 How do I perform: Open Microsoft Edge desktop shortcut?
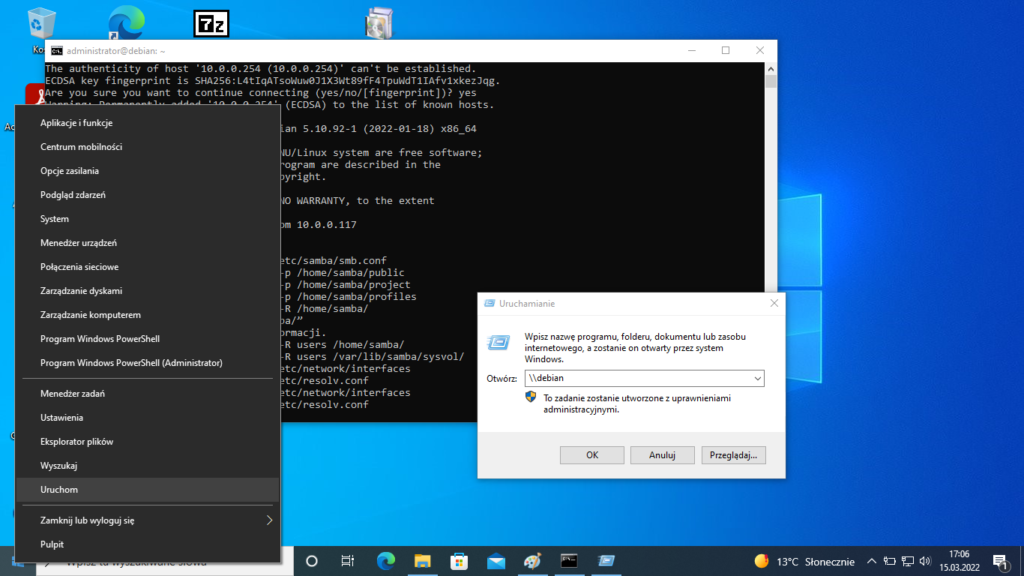point(126,24)
